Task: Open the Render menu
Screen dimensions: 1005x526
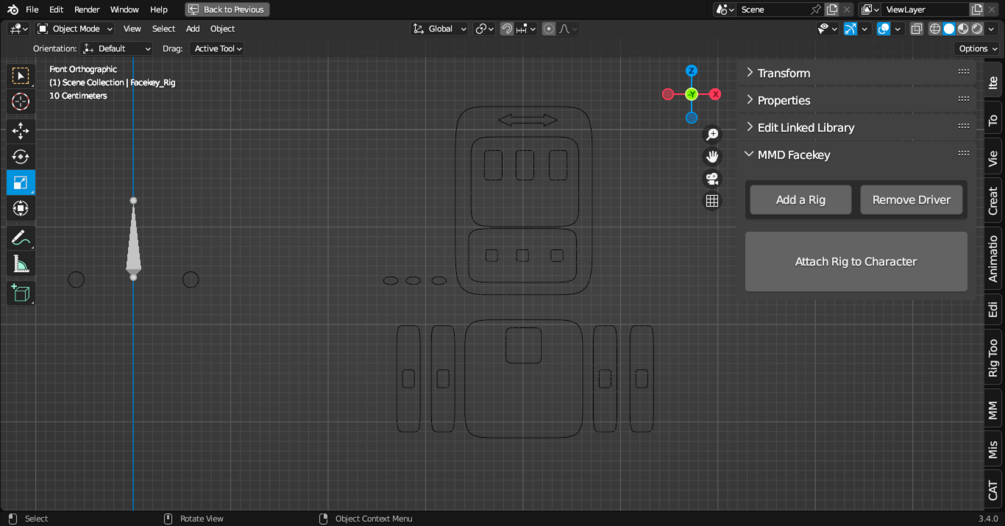Action: coord(87,10)
